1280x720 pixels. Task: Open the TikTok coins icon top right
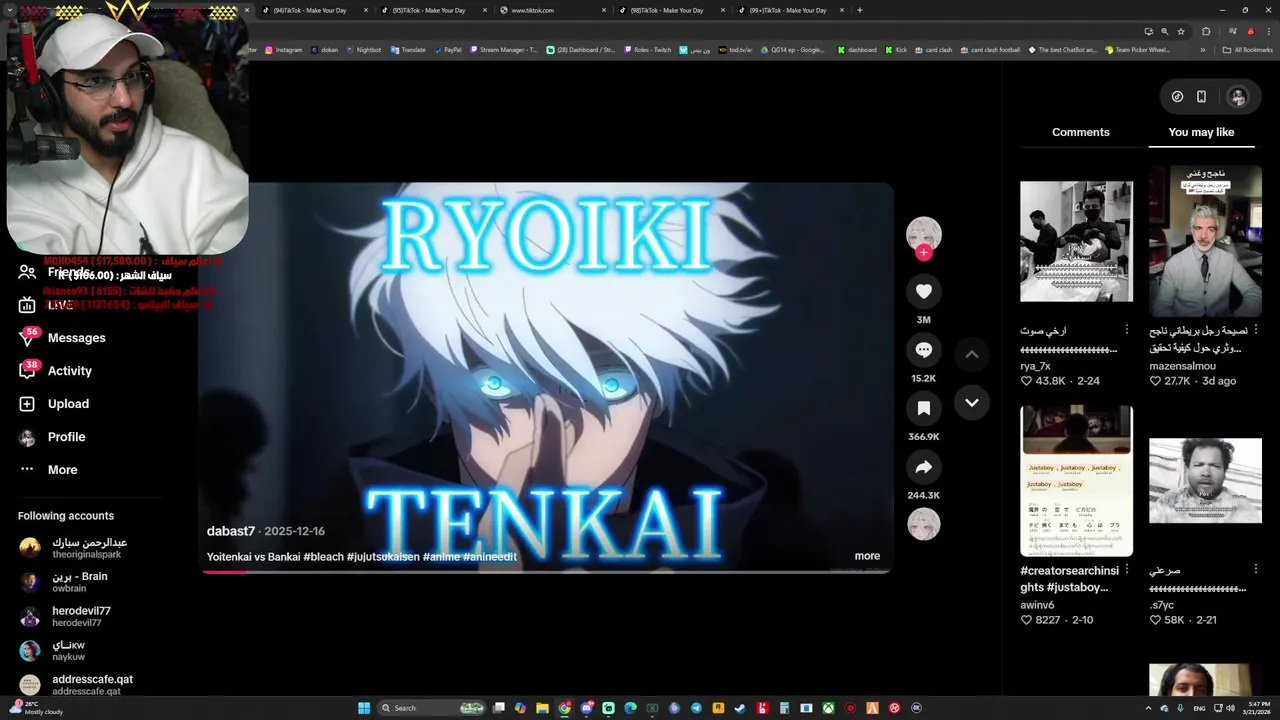coord(1177,97)
